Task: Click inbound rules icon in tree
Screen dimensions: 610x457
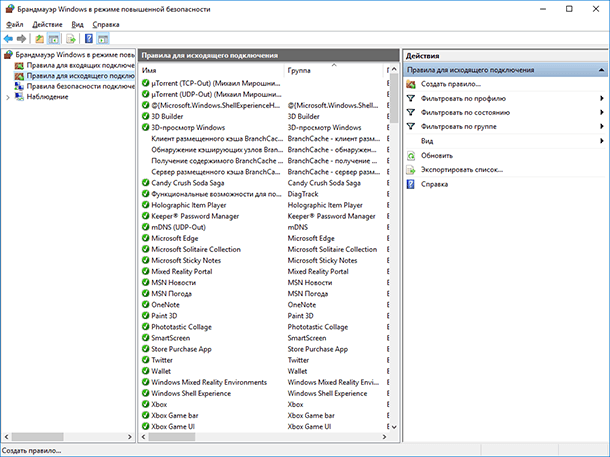Action: pos(19,65)
